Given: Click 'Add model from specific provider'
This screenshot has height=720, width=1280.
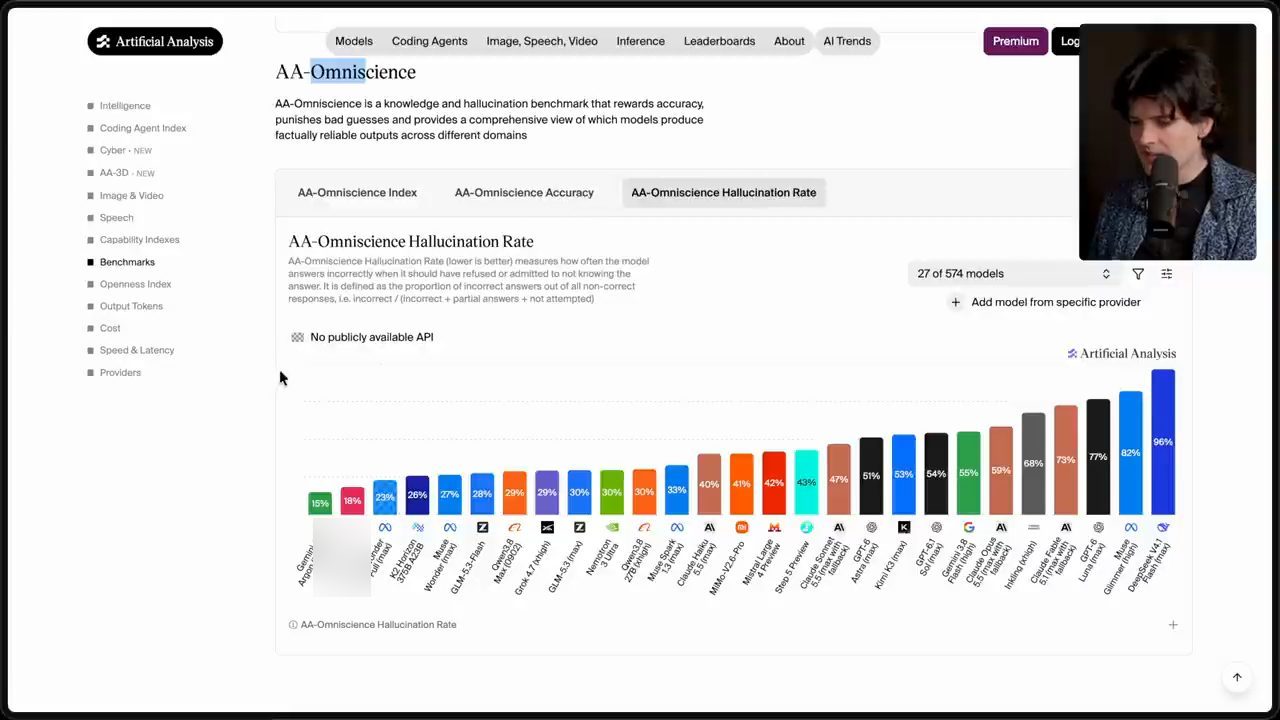Looking at the screenshot, I should point(1045,302).
